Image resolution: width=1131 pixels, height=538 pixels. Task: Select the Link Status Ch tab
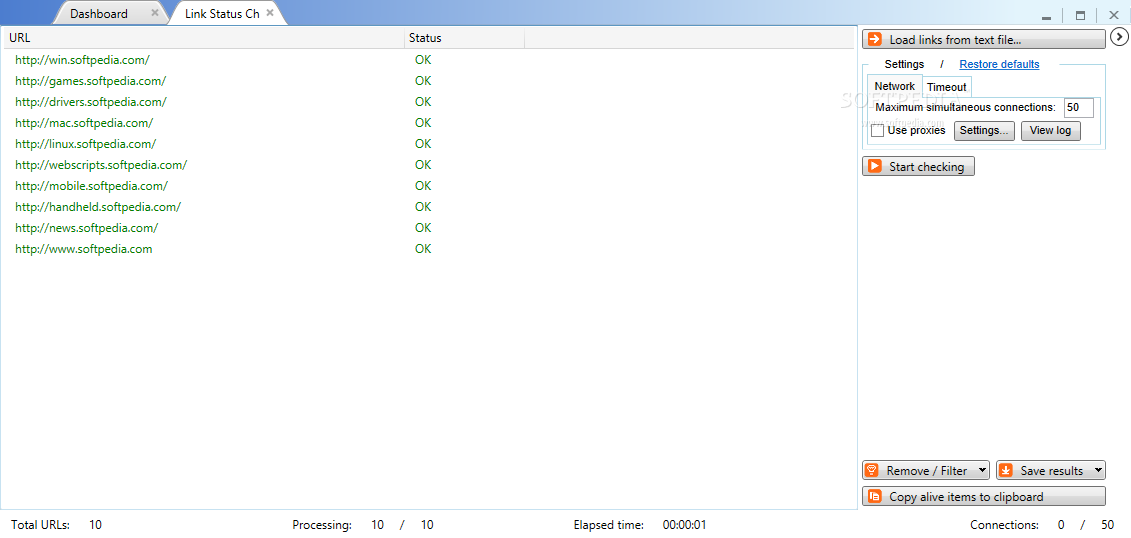pos(221,14)
